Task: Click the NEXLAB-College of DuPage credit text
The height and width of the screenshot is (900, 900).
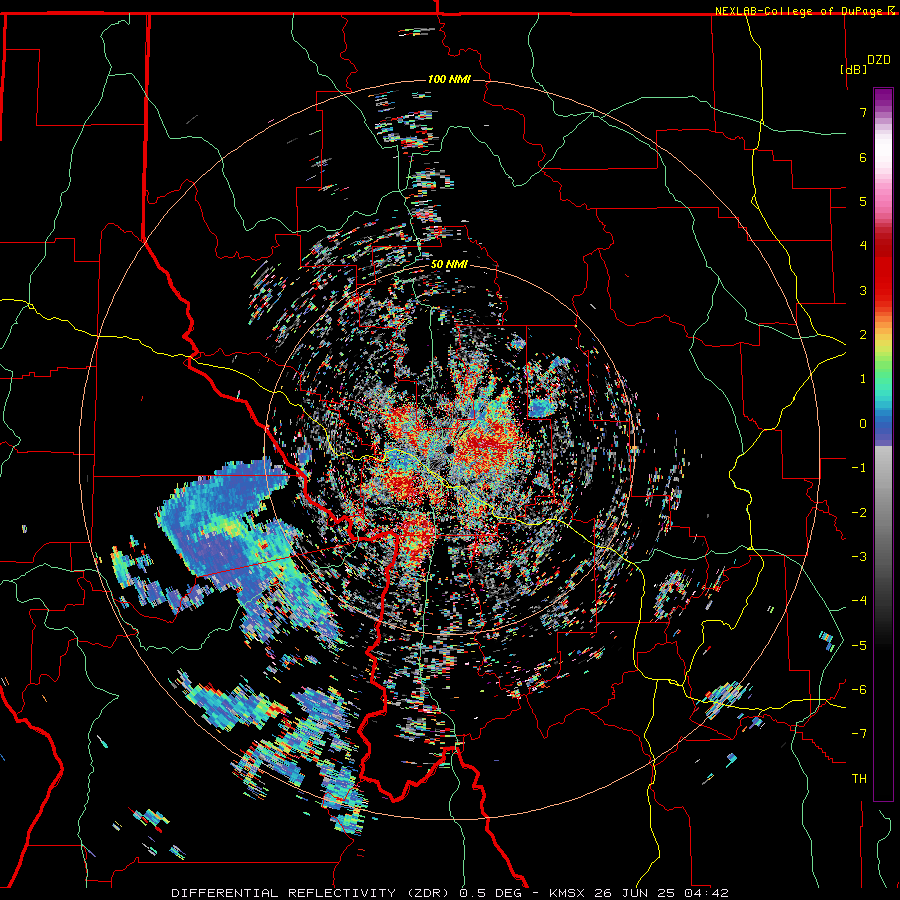Action: point(799,11)
